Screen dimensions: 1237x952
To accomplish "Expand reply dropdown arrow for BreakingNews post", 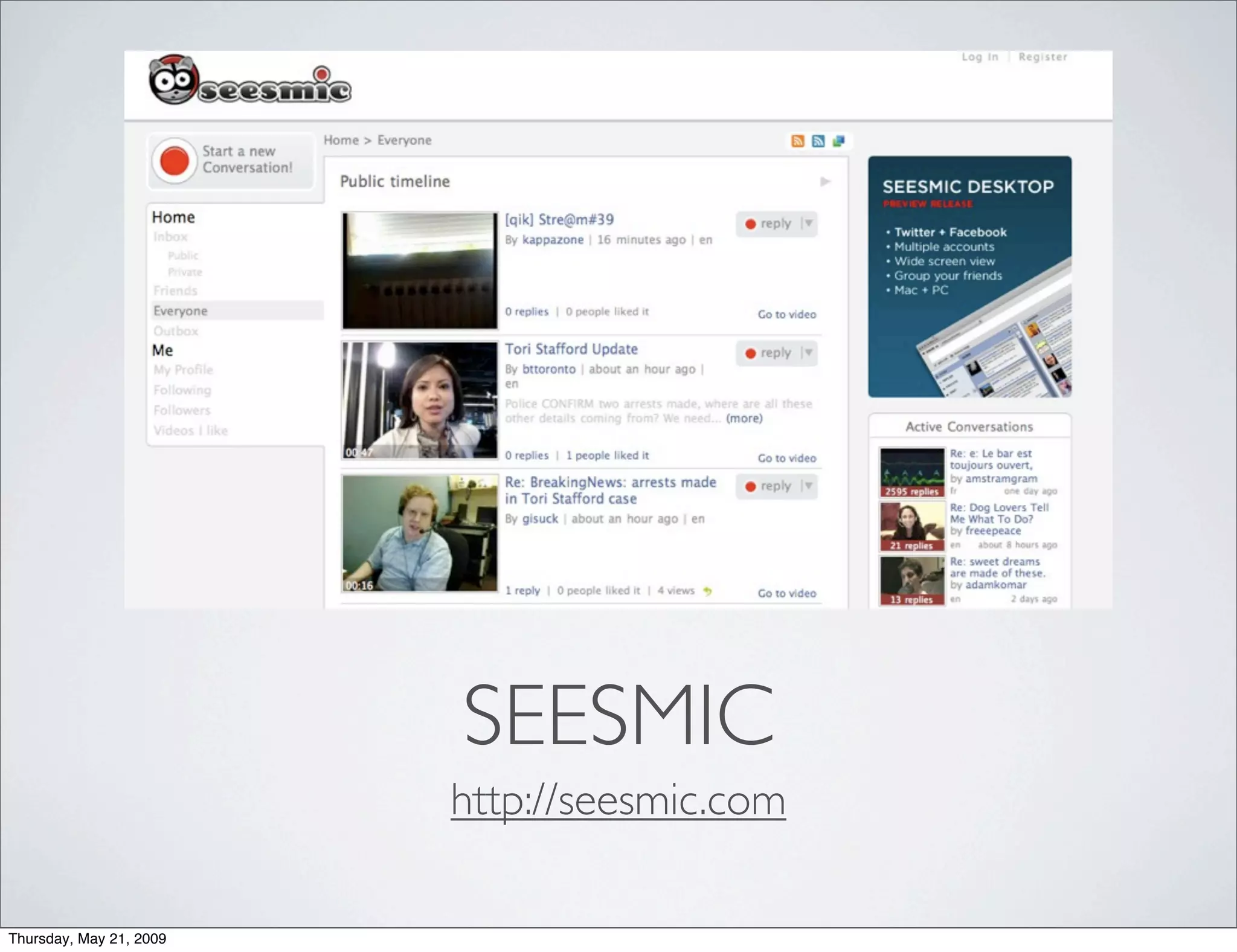I will 808,486.
